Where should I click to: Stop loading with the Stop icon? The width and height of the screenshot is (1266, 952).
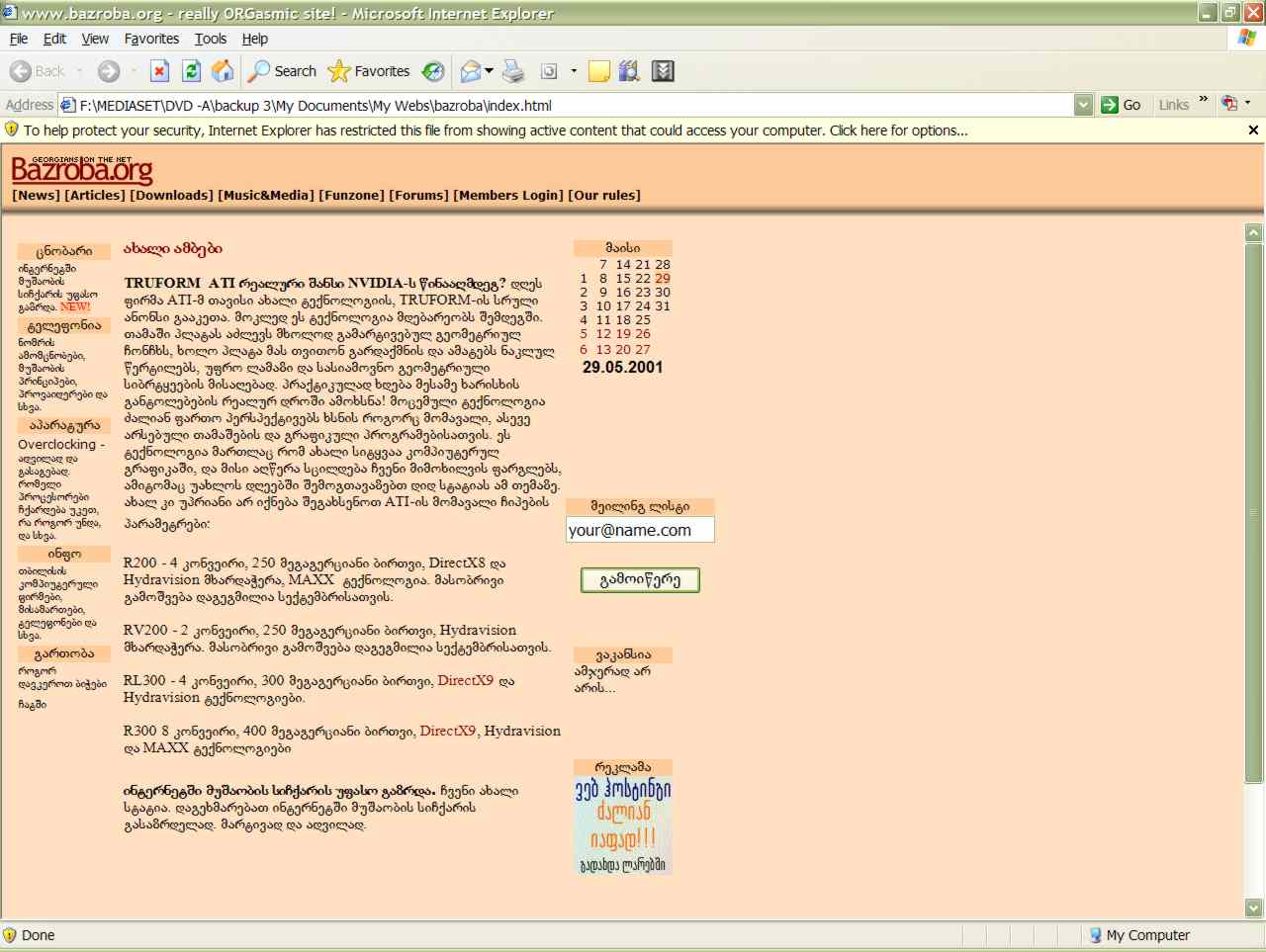(159, 71)
